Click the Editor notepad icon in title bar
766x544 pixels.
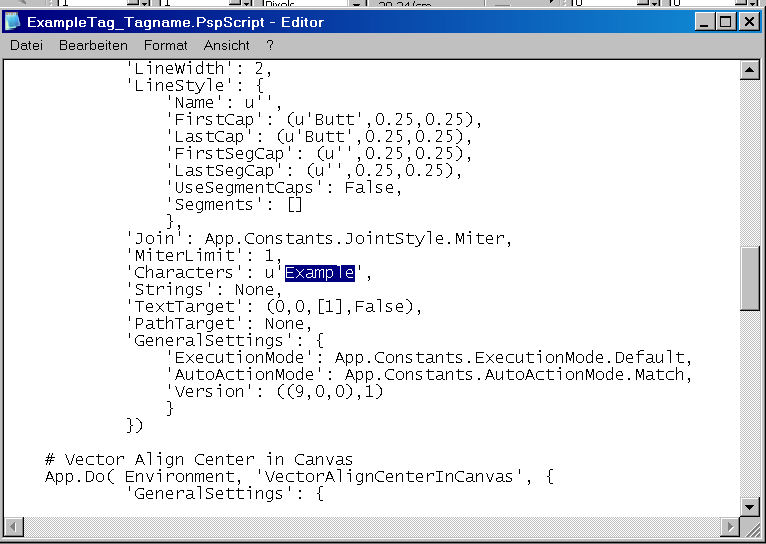(x=12, y=21)
